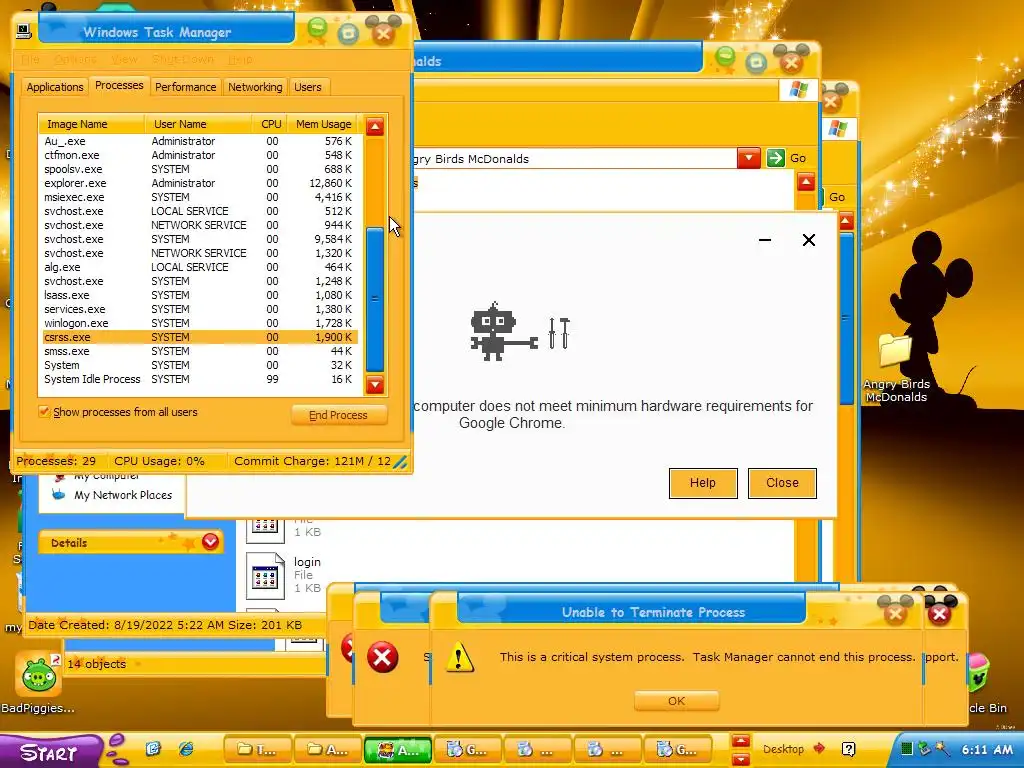
Task: Select the services.exe process row
Action: point(199,309)
